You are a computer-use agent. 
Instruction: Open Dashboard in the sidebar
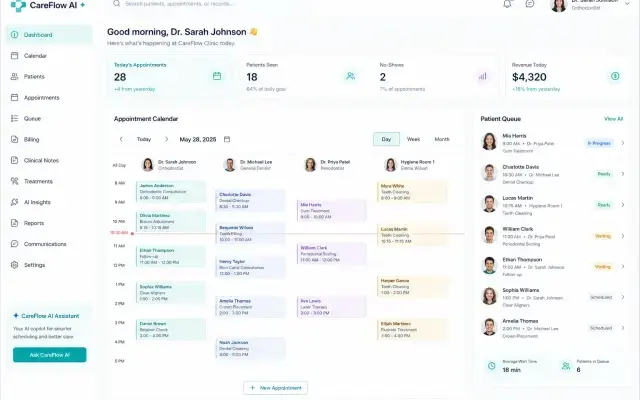49,35
